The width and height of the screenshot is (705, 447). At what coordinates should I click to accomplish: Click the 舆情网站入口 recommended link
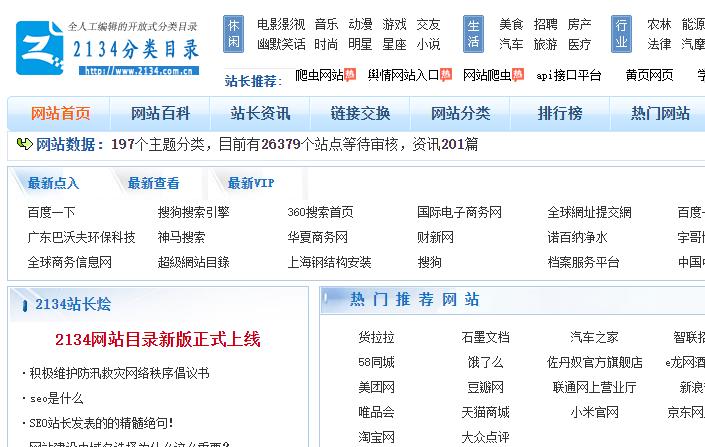(403, 75)
